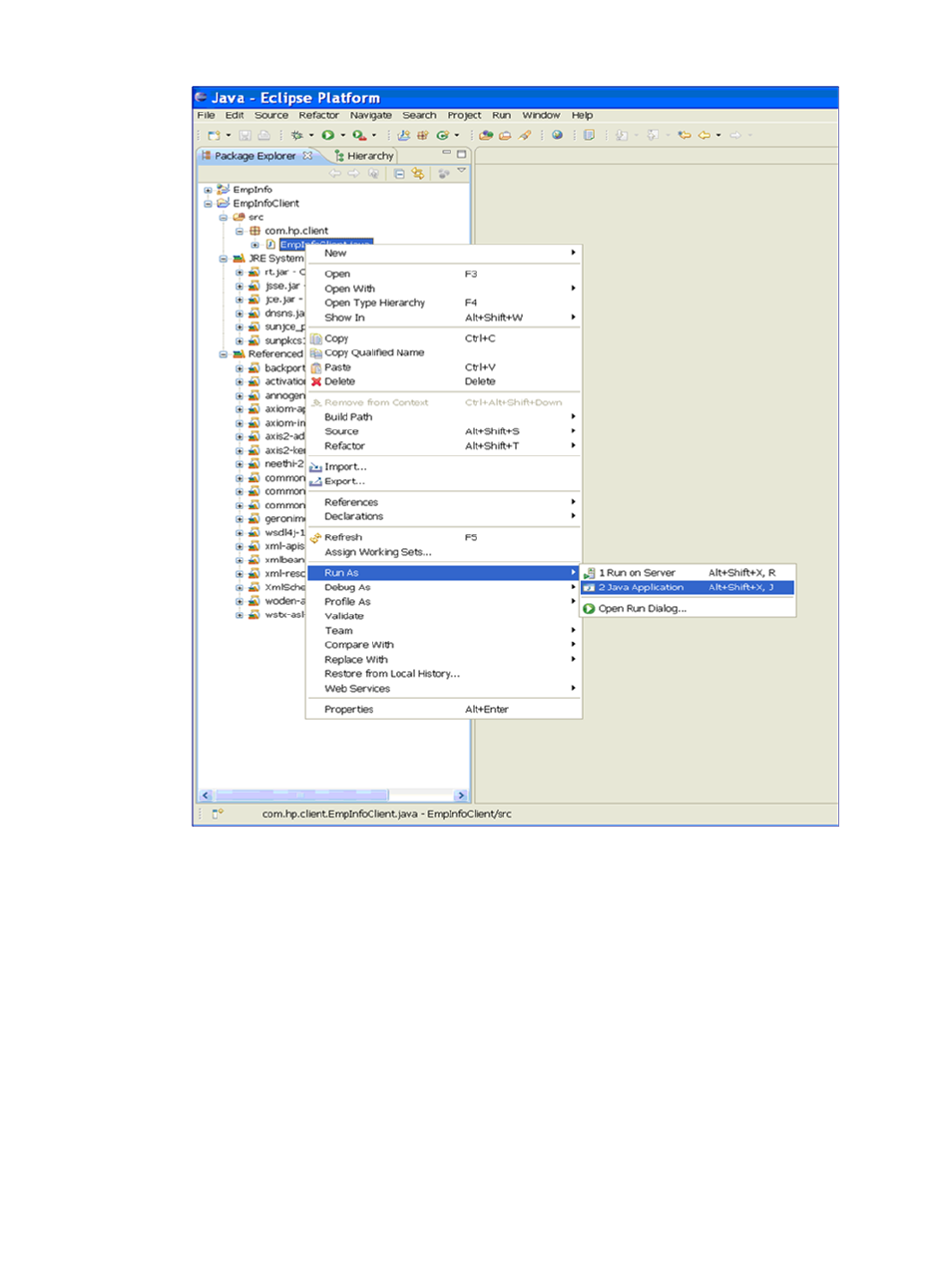Click the EmpInfoClient project folder icon
This screenshot has height=1268, width=952.
tap(224, 203)
